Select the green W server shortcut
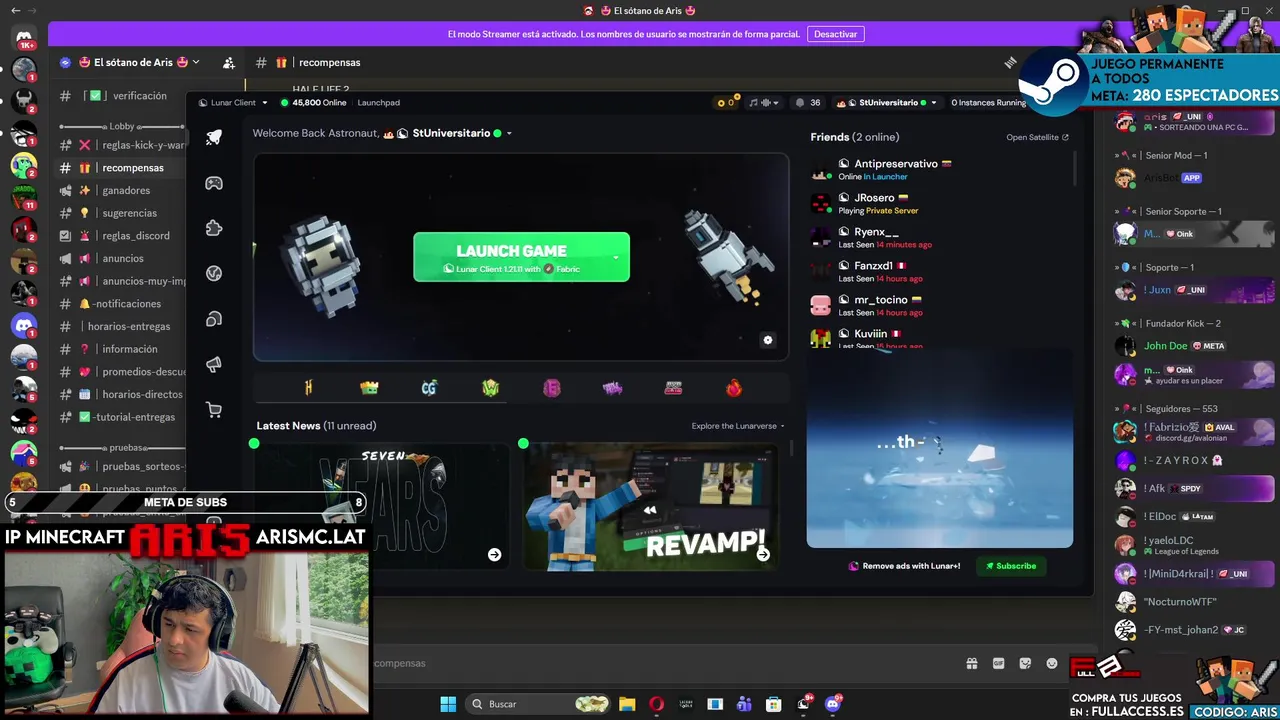1280x720 pixels. pyautogui.click(x=490, y=388)
